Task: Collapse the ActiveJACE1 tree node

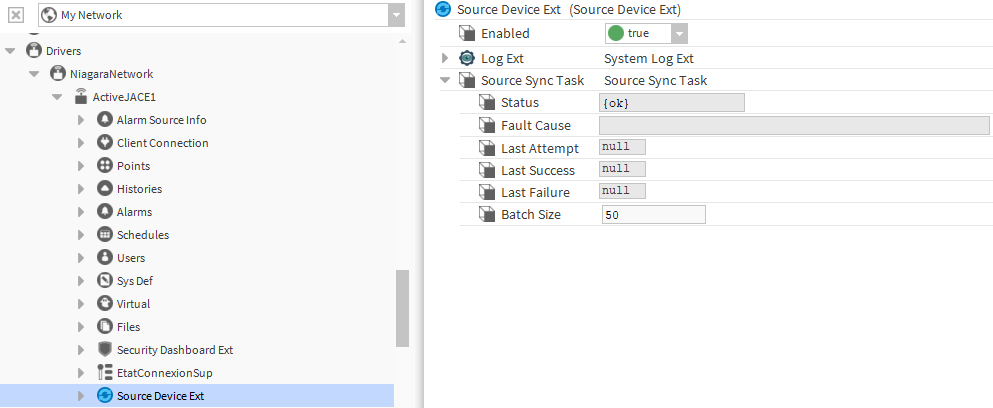Action: [58, 97]
